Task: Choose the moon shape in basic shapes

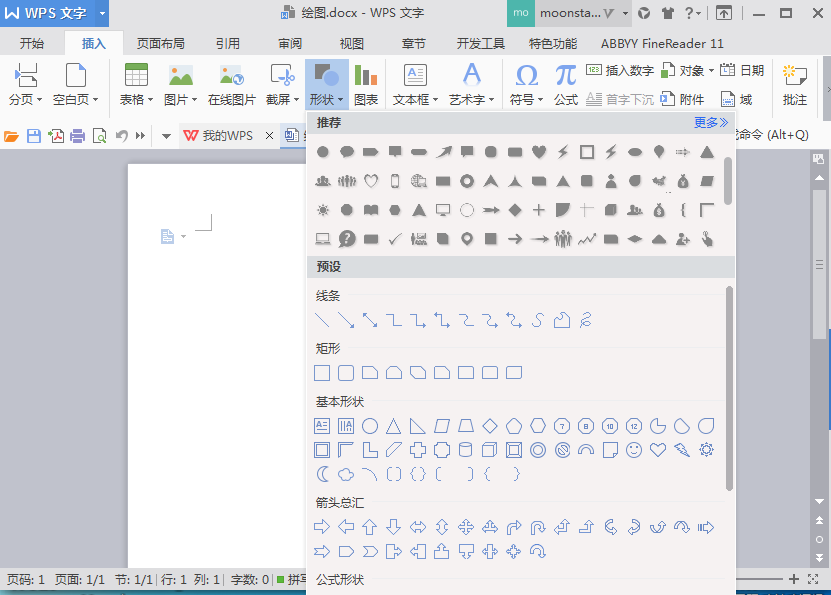Action: [x=322, y=474]
